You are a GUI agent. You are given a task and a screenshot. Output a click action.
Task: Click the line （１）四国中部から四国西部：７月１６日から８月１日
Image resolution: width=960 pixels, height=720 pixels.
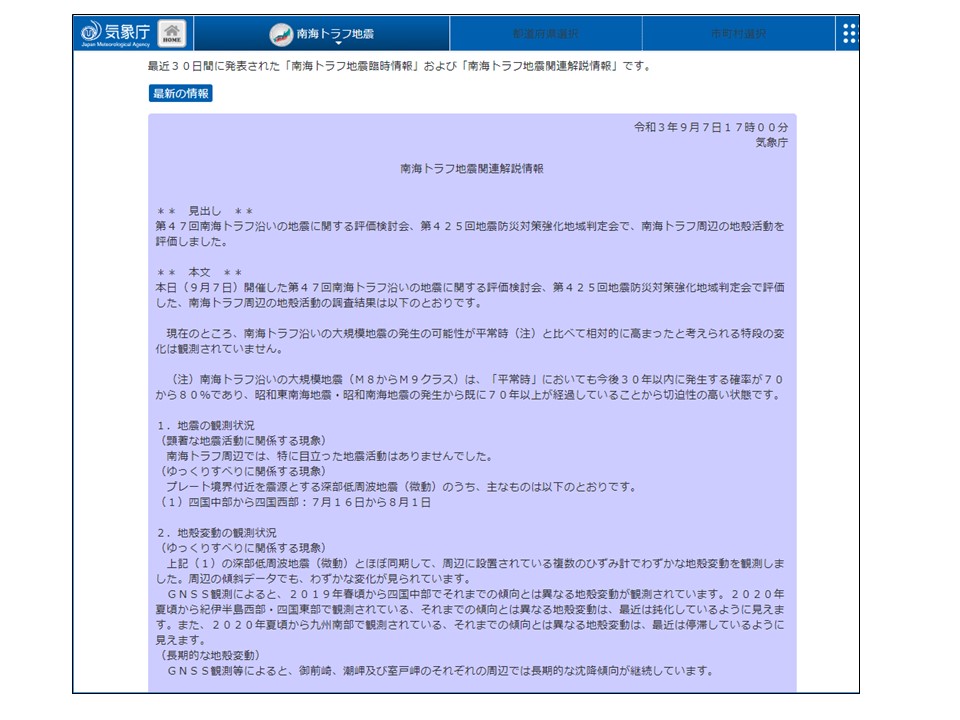click(293, 502)
